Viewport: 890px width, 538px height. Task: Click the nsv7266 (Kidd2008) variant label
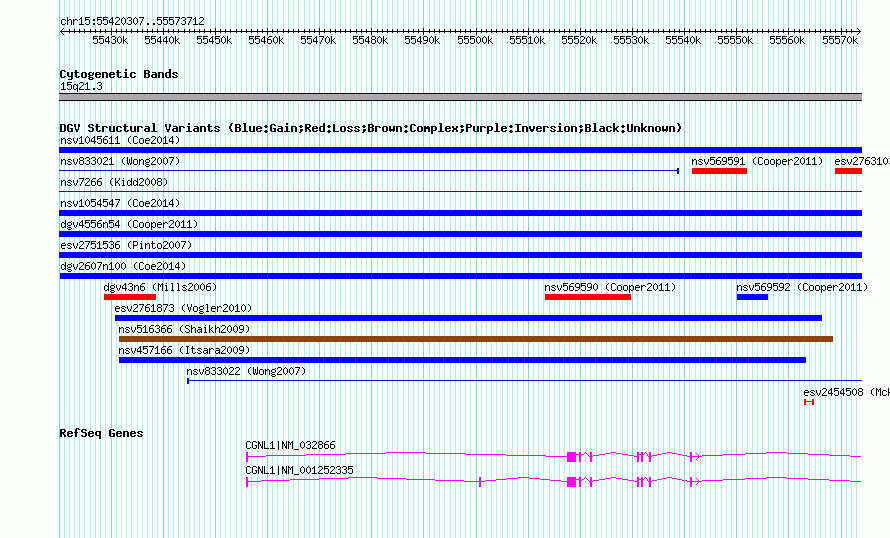pyautogui.click(x=114, y=182)
